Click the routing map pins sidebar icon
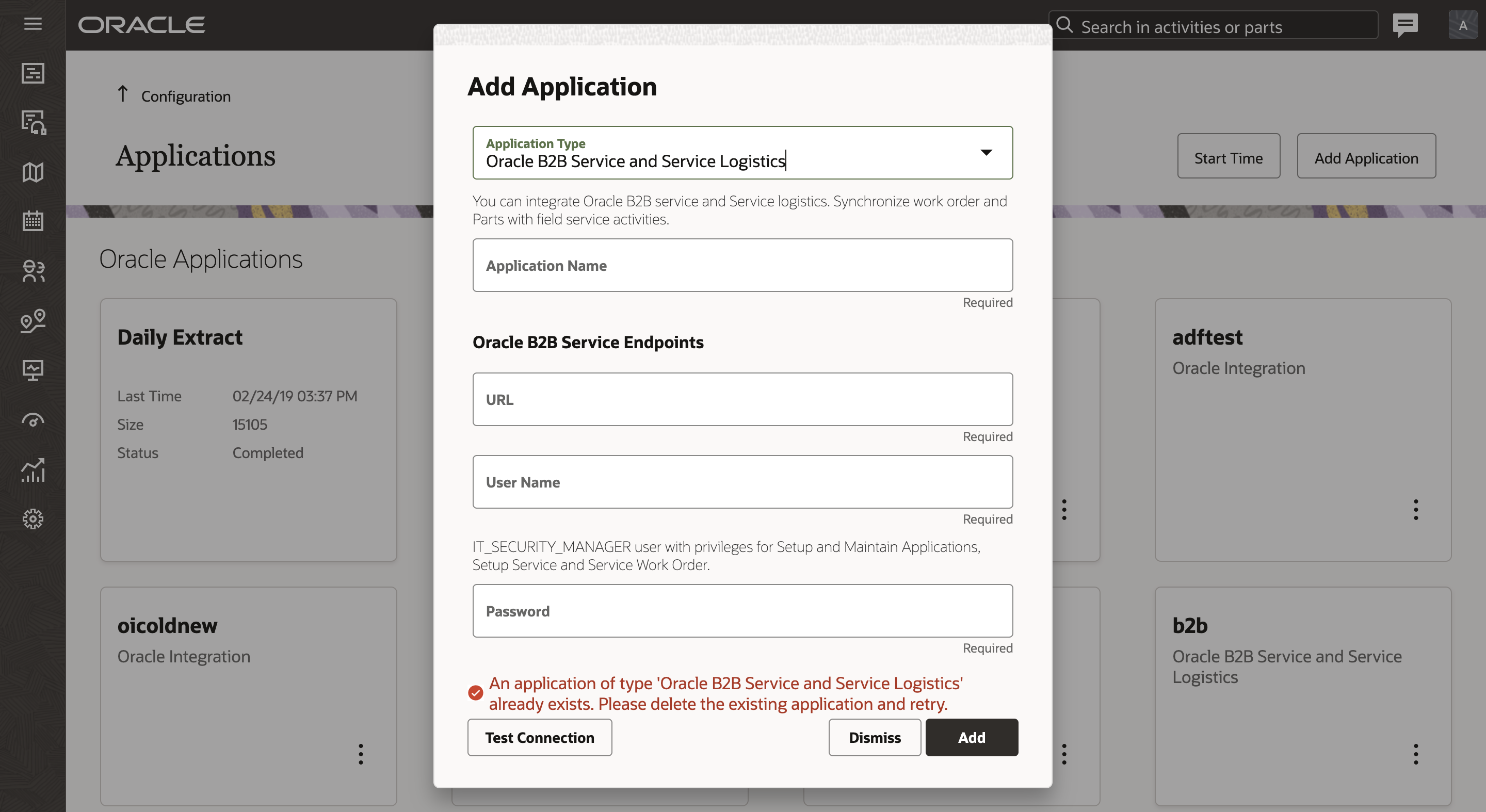The image size is (1486, 812). (x=33, y=321)
